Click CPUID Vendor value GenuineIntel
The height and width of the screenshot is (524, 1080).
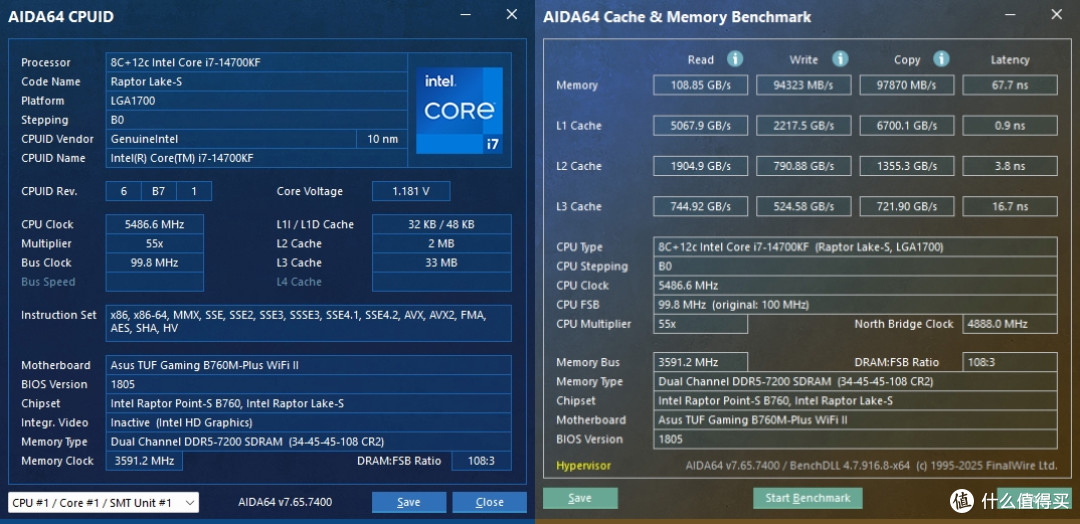tap(231, 139)
